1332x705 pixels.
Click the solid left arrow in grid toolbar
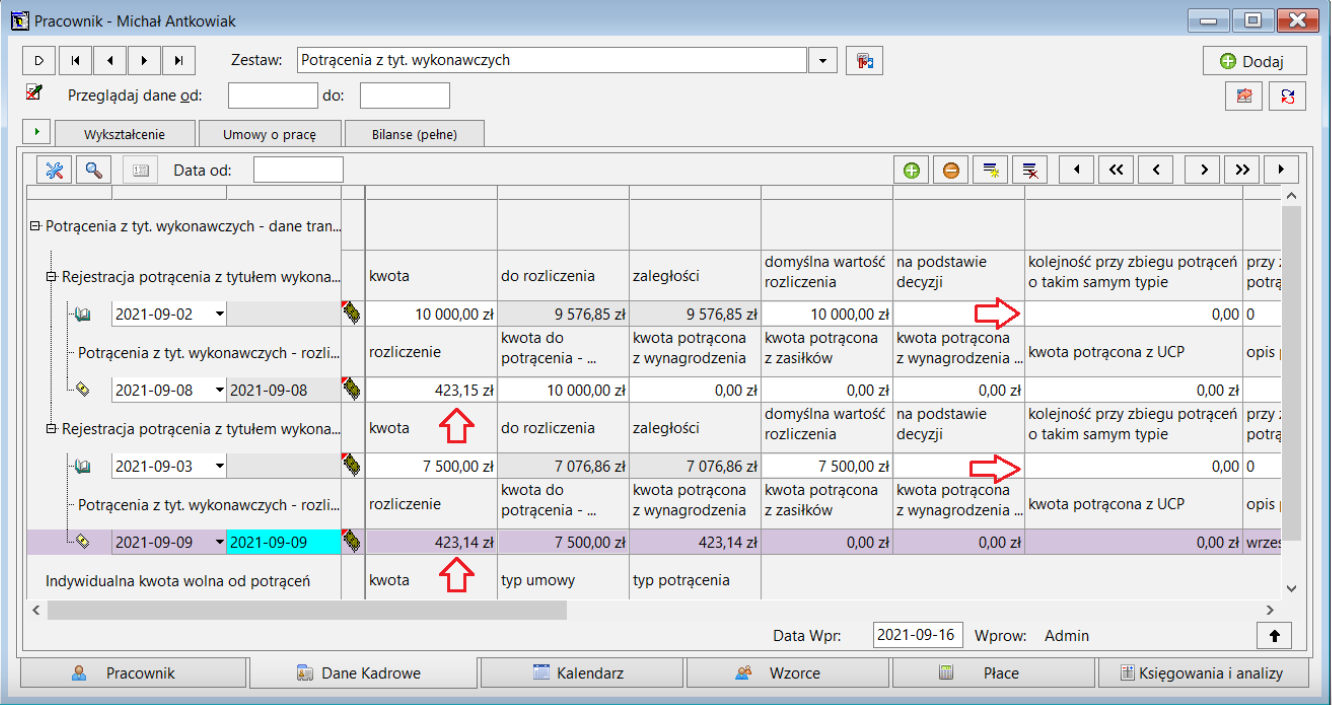[x=1076, y=170]
